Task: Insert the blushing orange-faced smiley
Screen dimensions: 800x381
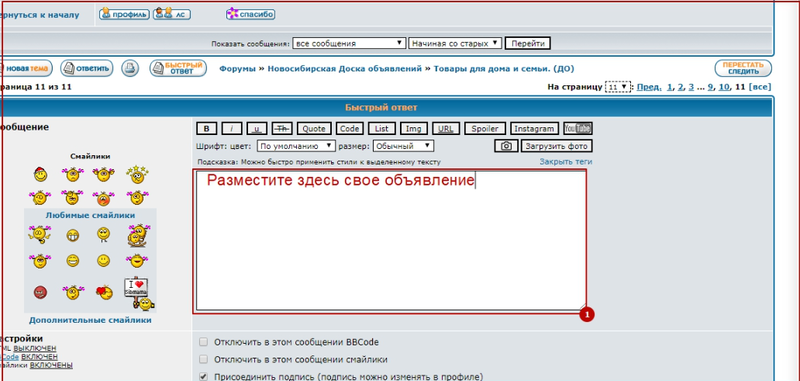Action: [104, 198]
